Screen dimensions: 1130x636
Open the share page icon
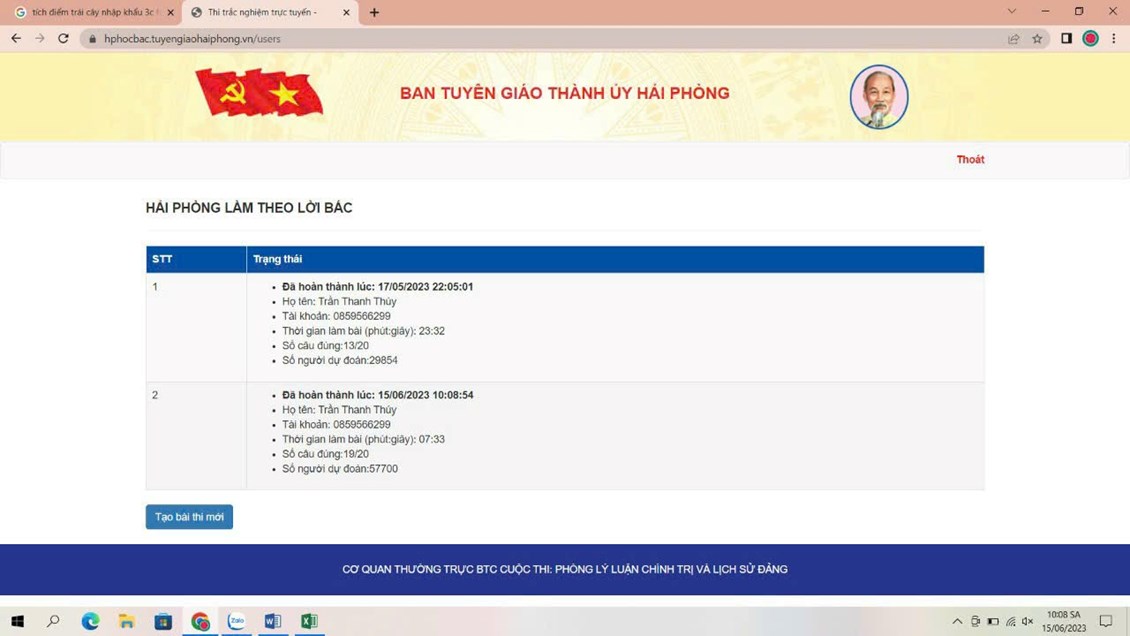[1013, 39]
